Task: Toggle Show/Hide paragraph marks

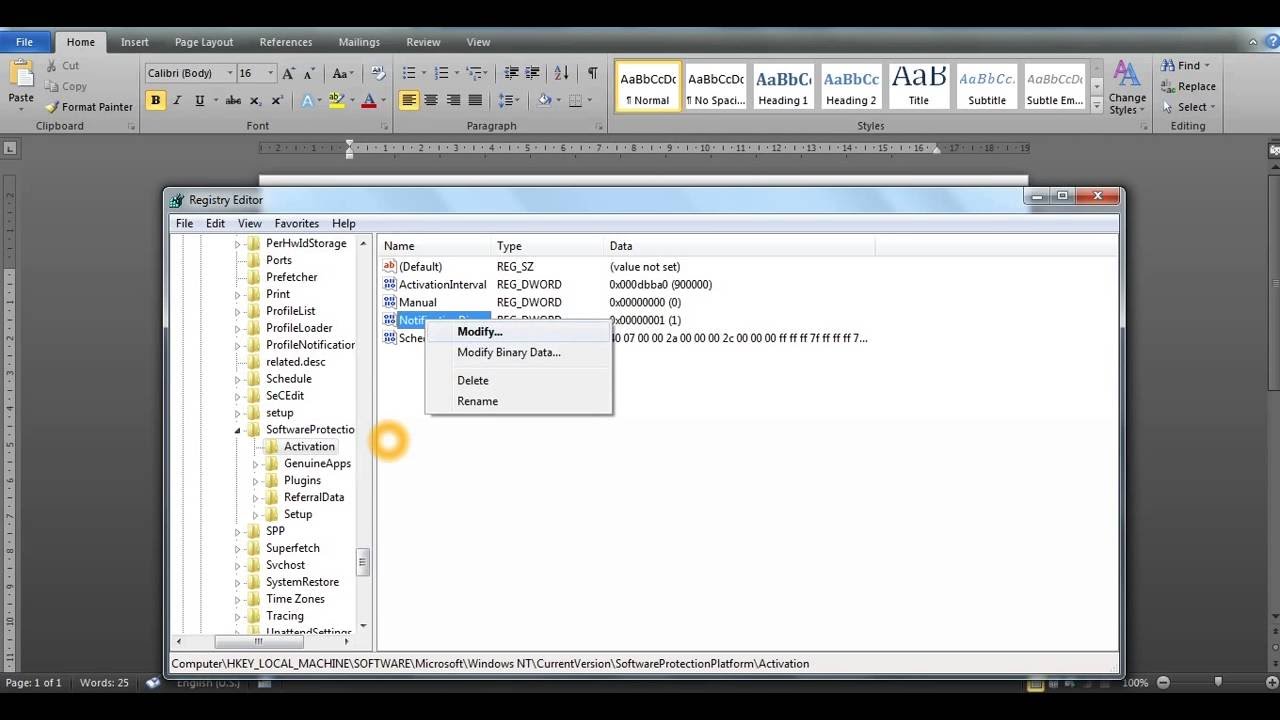Action: coord(592,73)
